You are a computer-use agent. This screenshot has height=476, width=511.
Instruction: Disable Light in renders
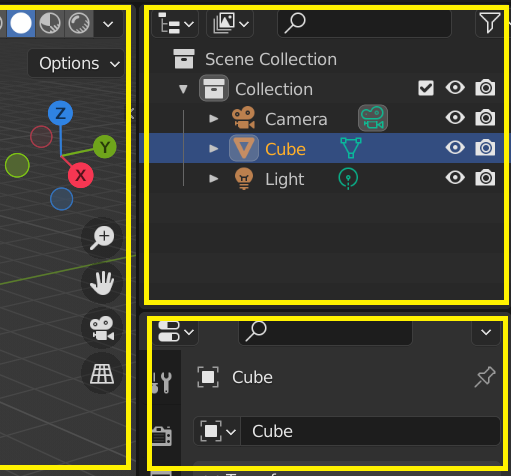click(485, 177)
